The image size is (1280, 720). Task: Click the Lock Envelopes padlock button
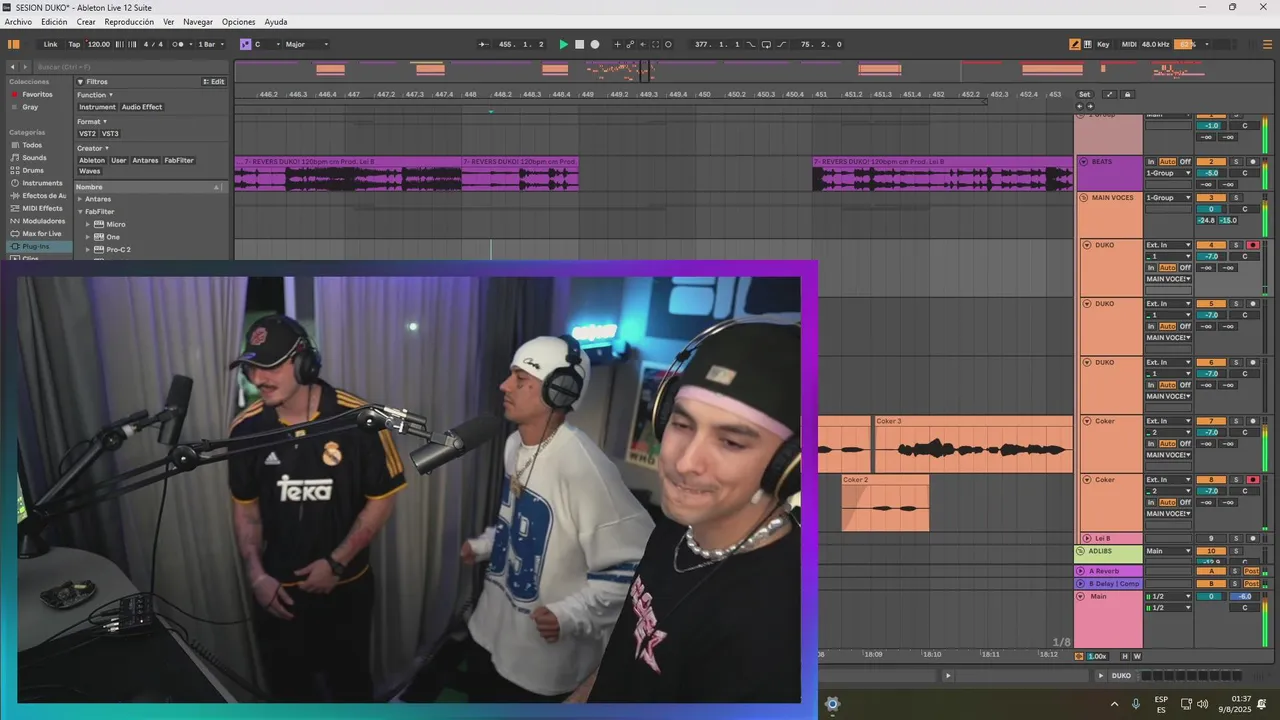point(1128,94)
